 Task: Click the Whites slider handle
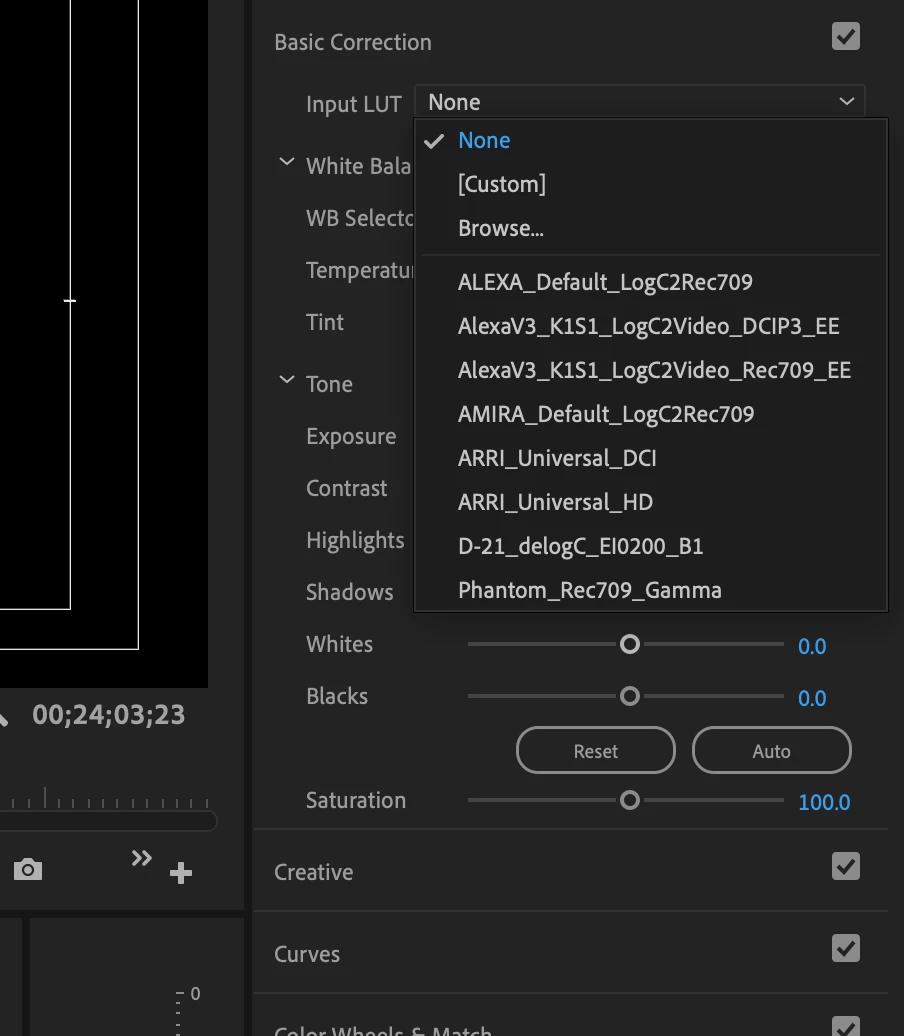tap(630, 644)
